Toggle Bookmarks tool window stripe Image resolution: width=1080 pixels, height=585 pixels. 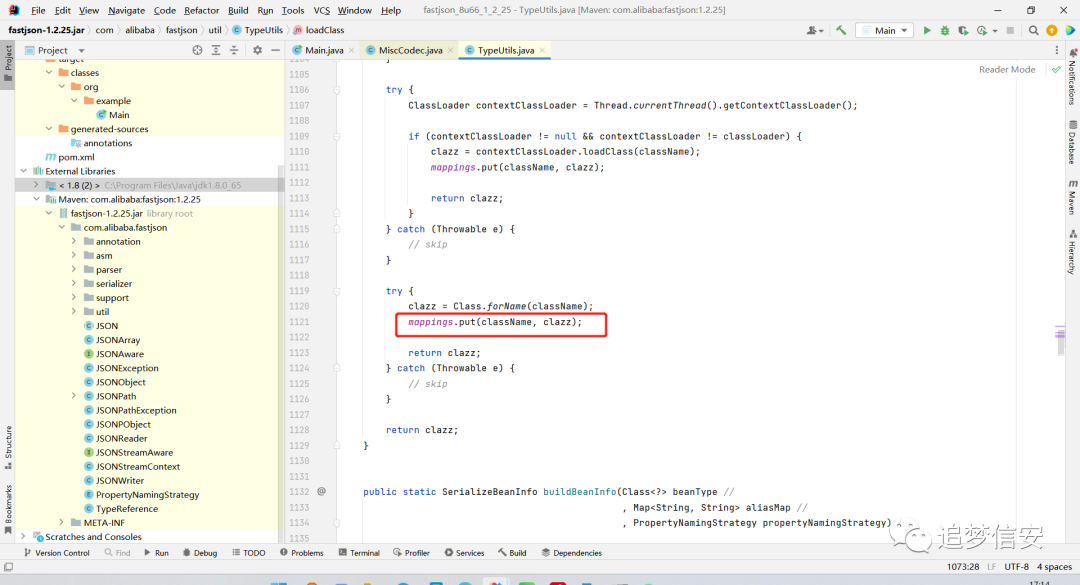[8, 509]
